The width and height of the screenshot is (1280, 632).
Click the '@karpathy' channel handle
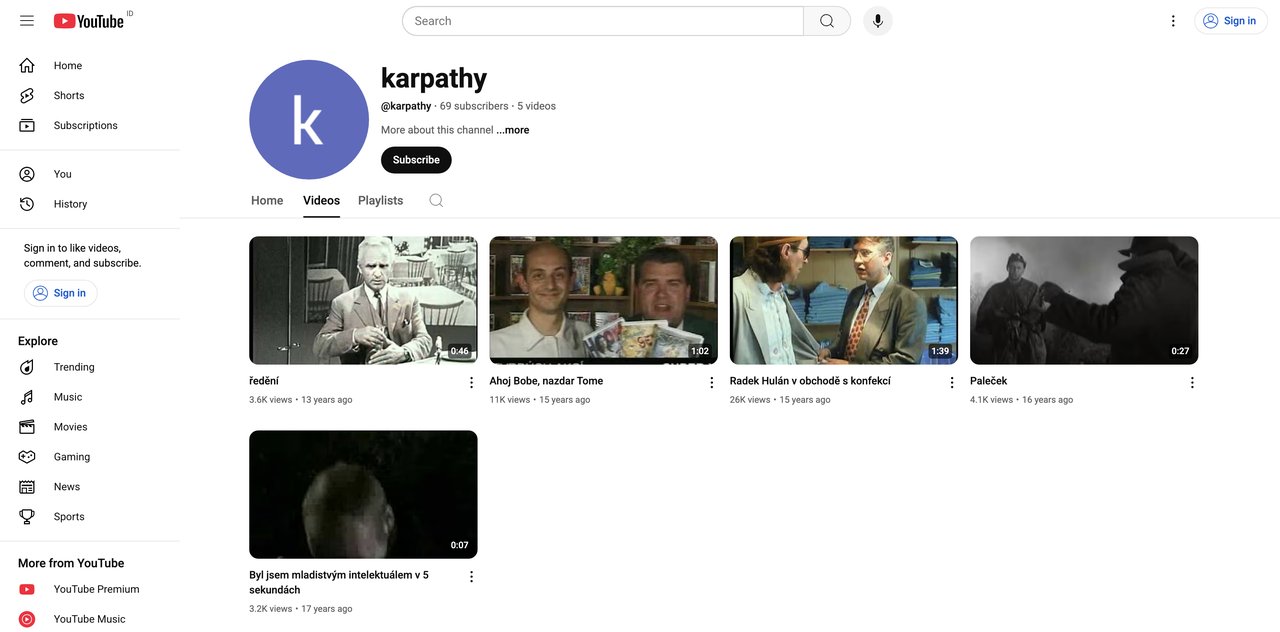[x=406, y=106]
